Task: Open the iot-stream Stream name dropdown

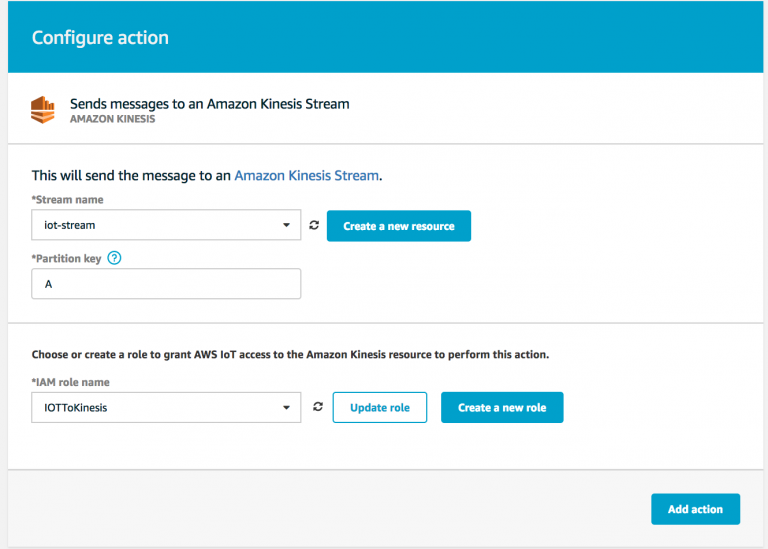Action: 166,225
